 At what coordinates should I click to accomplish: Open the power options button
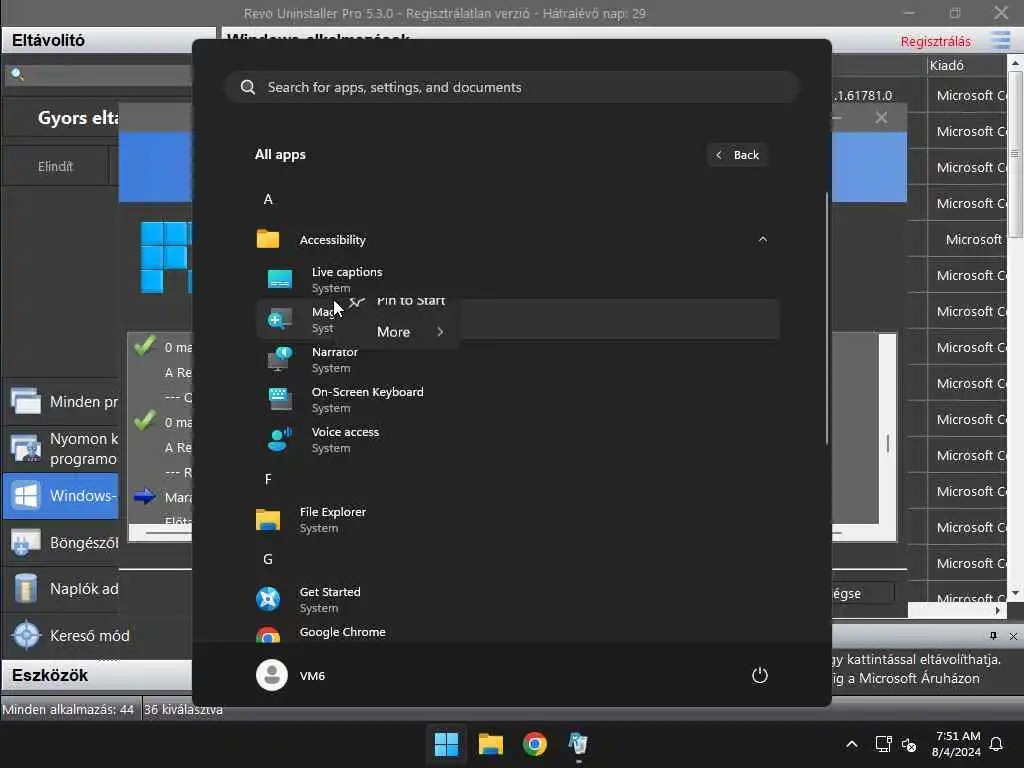(x=760, y=675)
